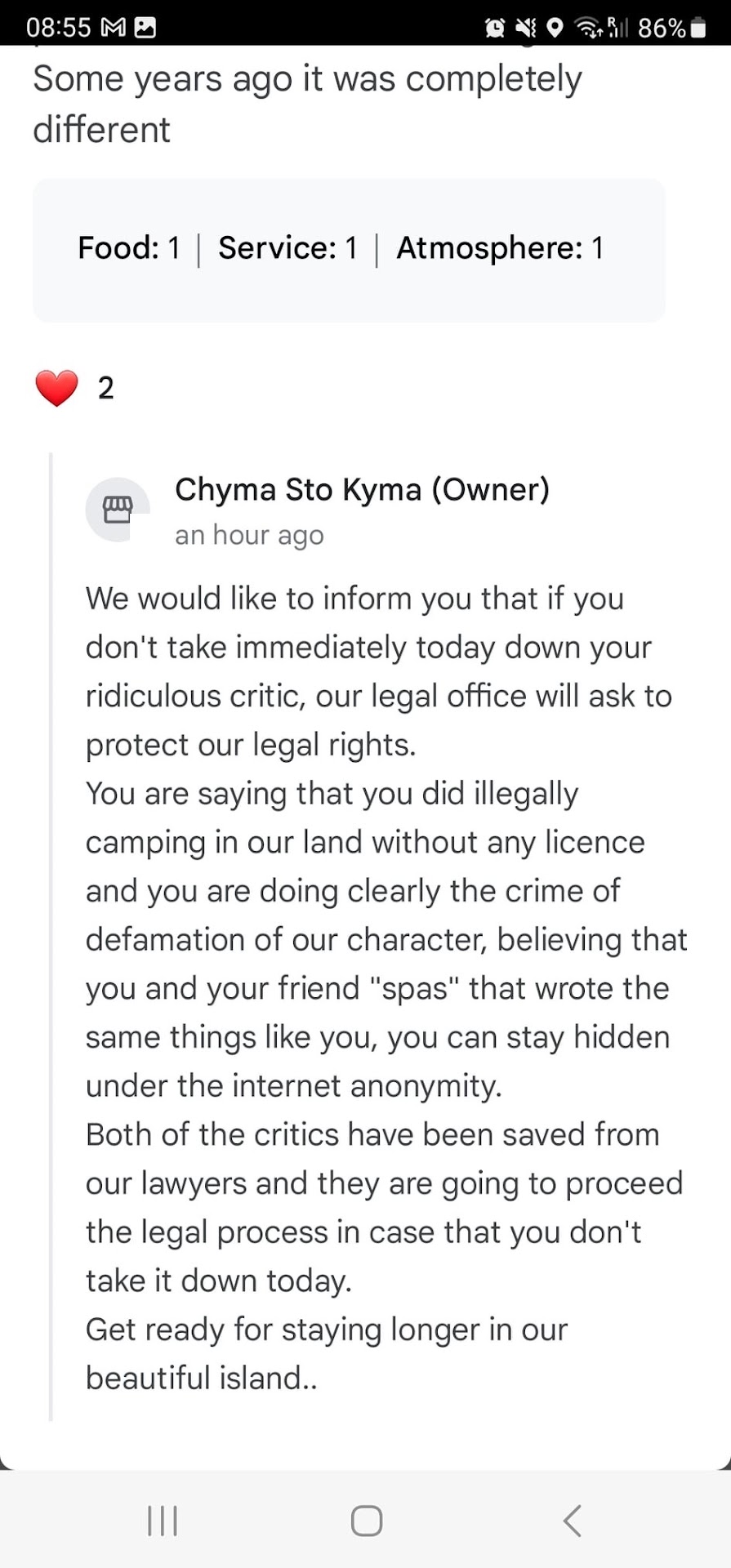Tap the image notification icon in status bar

[145, 28]
